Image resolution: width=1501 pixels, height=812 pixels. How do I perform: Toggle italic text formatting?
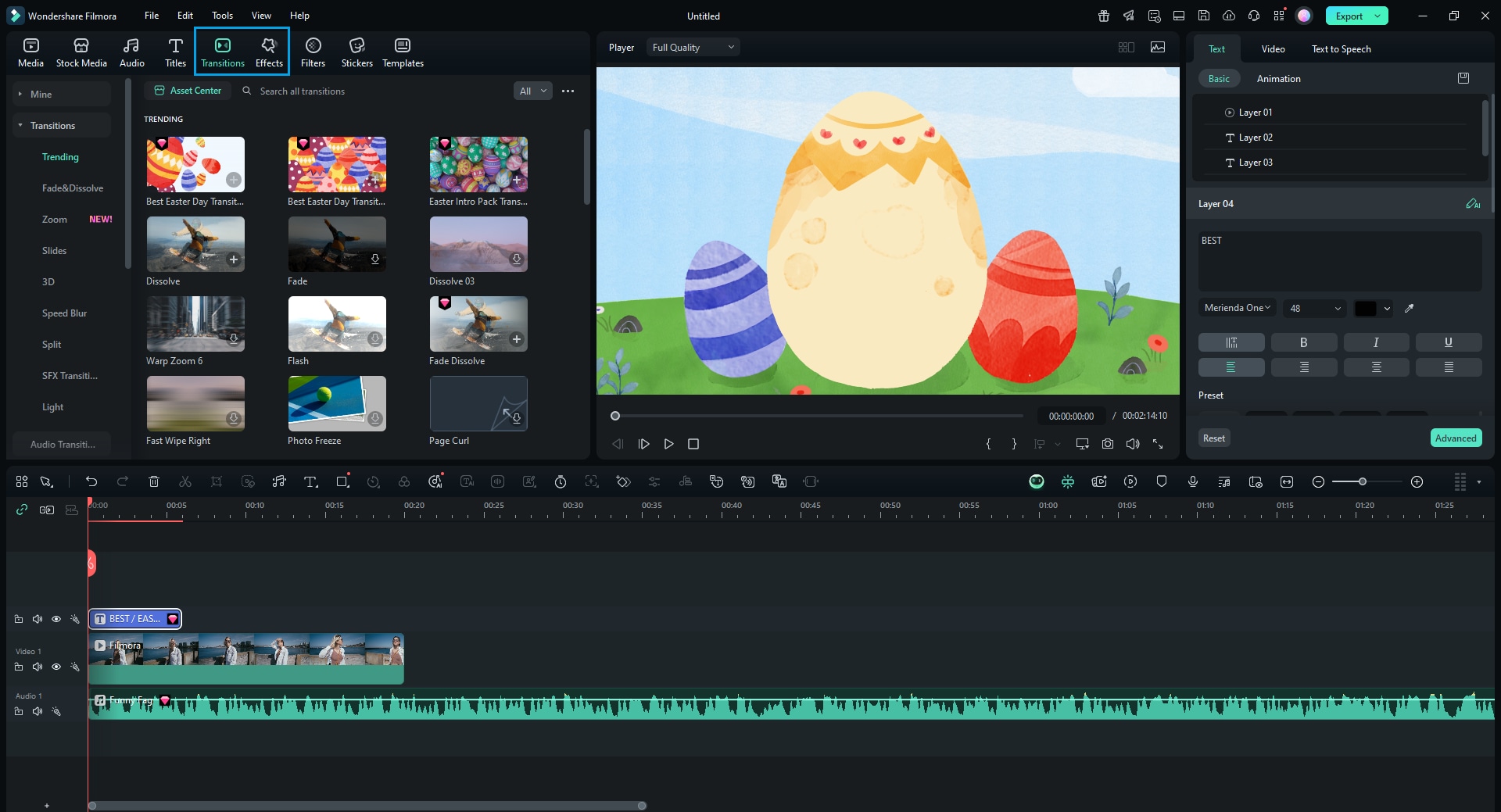click(x=1376, y=342)
